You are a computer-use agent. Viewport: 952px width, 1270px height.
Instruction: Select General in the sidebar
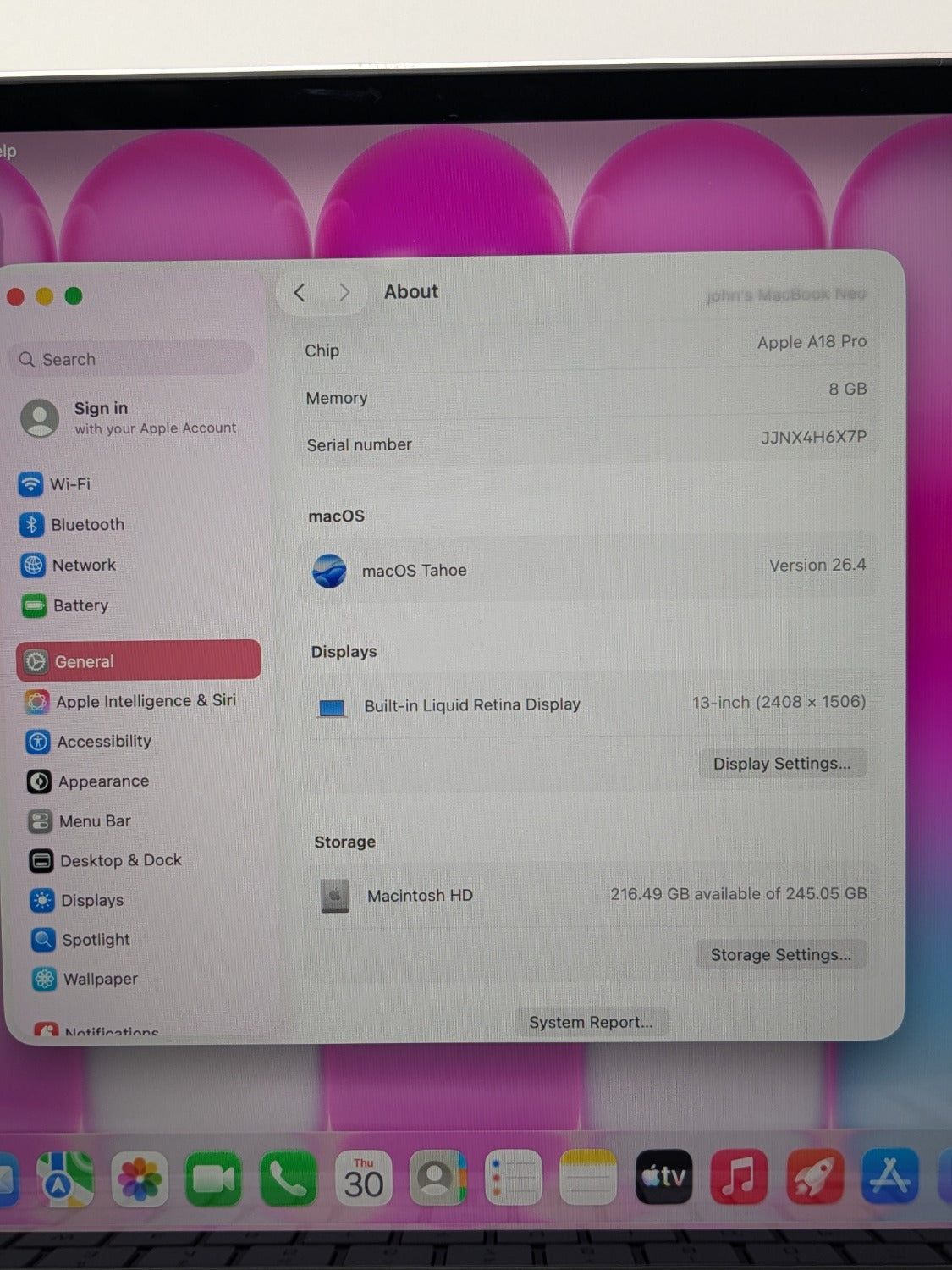[x=139, y=660]
